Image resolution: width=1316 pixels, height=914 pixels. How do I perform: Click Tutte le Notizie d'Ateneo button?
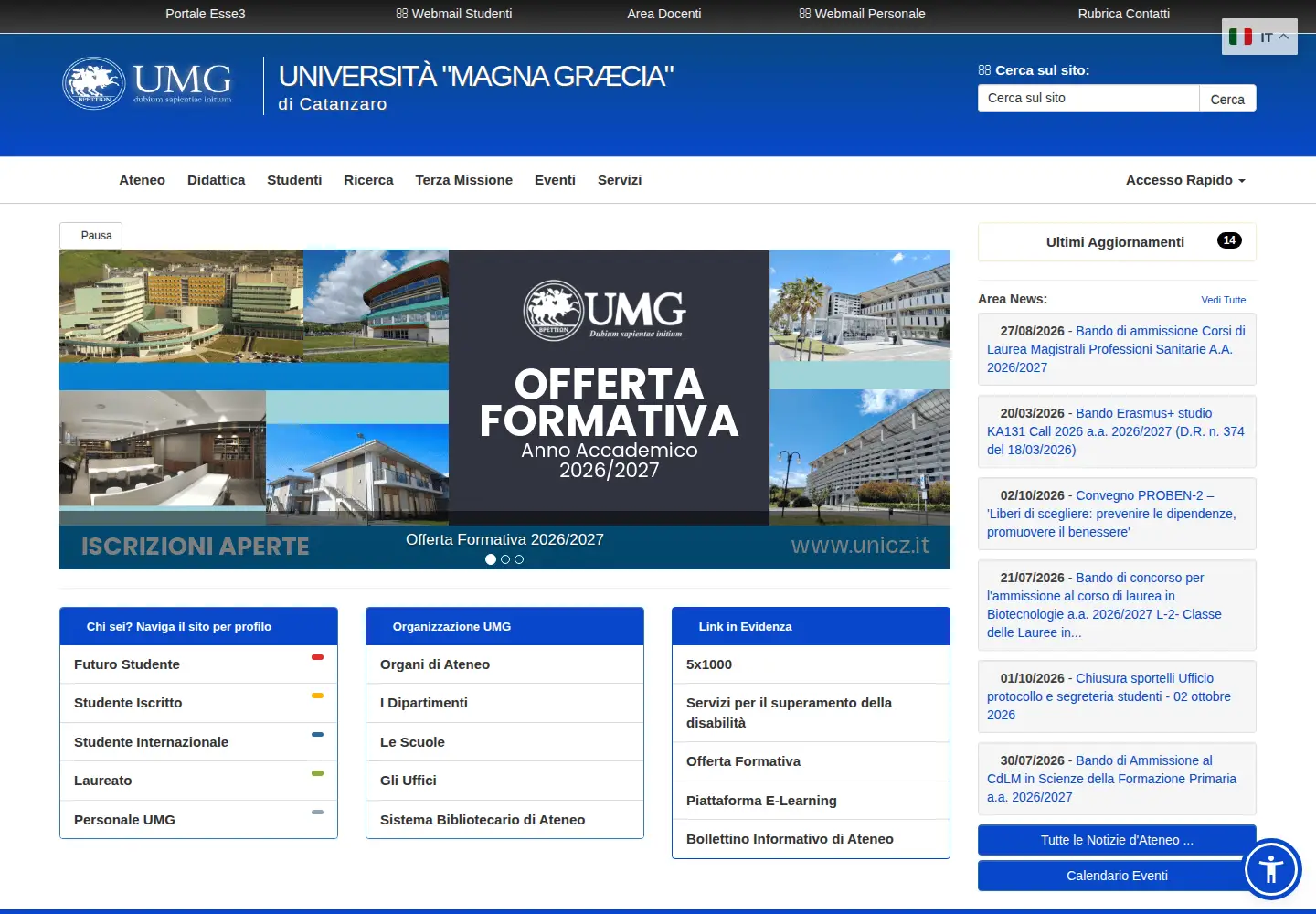click(x=1117, y=840)
